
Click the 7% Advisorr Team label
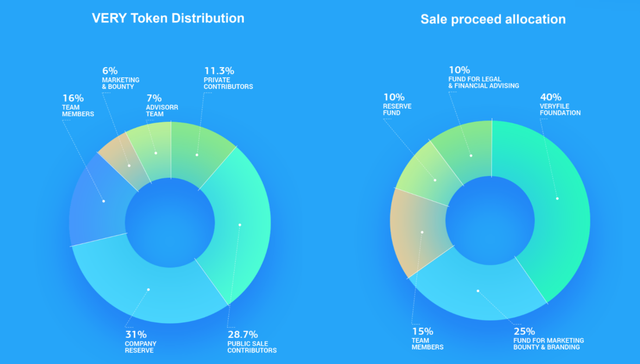click(162, 105)
